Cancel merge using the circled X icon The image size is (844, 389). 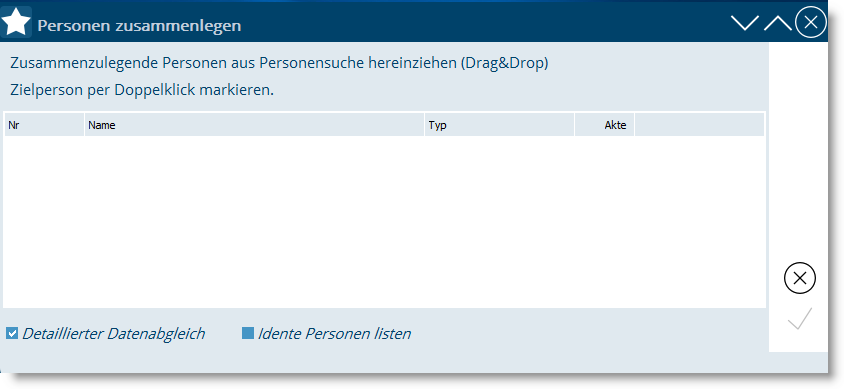click(x=800, y=278)
